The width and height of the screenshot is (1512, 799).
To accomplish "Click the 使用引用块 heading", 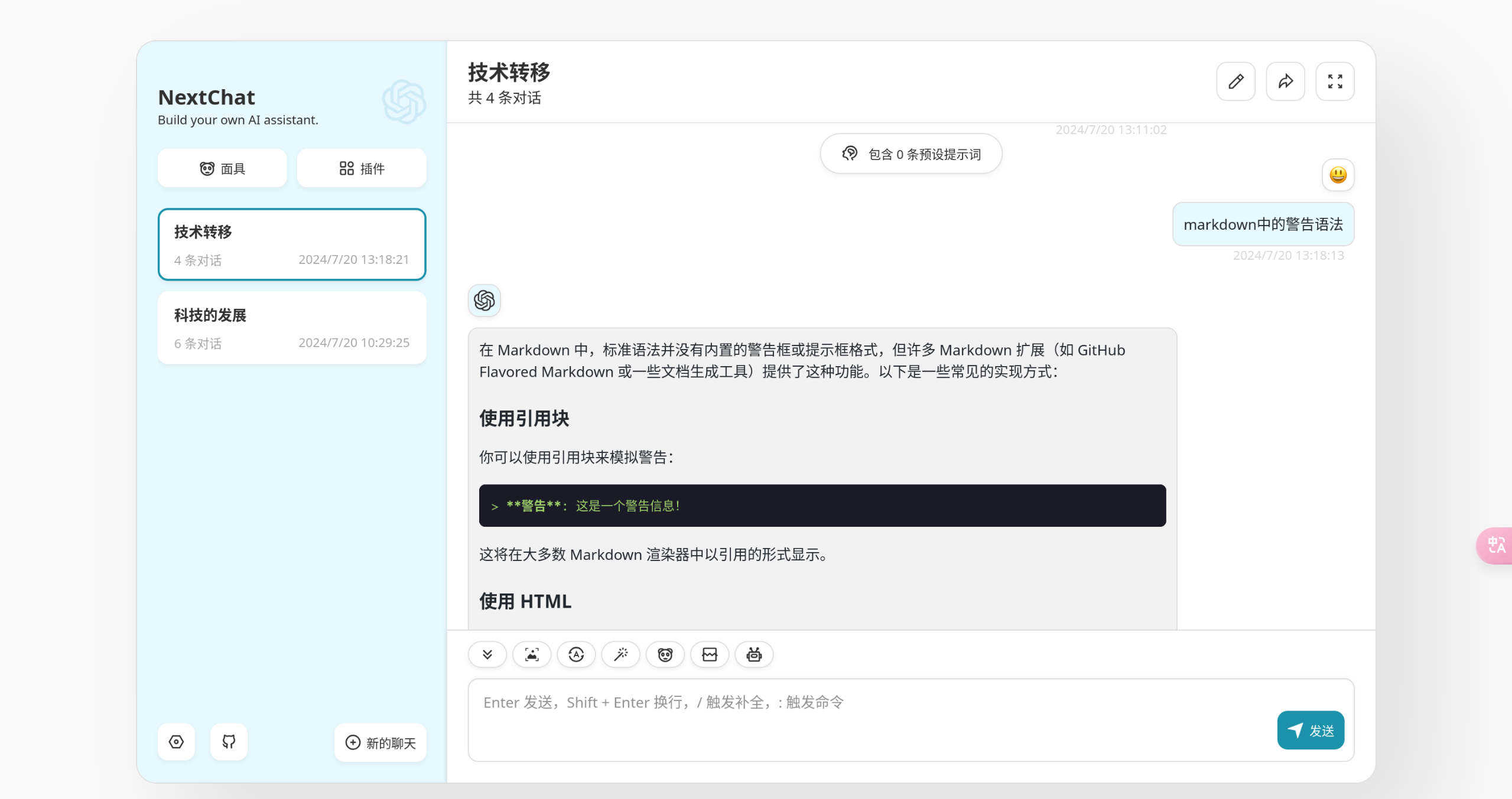I will pos(524,418).
